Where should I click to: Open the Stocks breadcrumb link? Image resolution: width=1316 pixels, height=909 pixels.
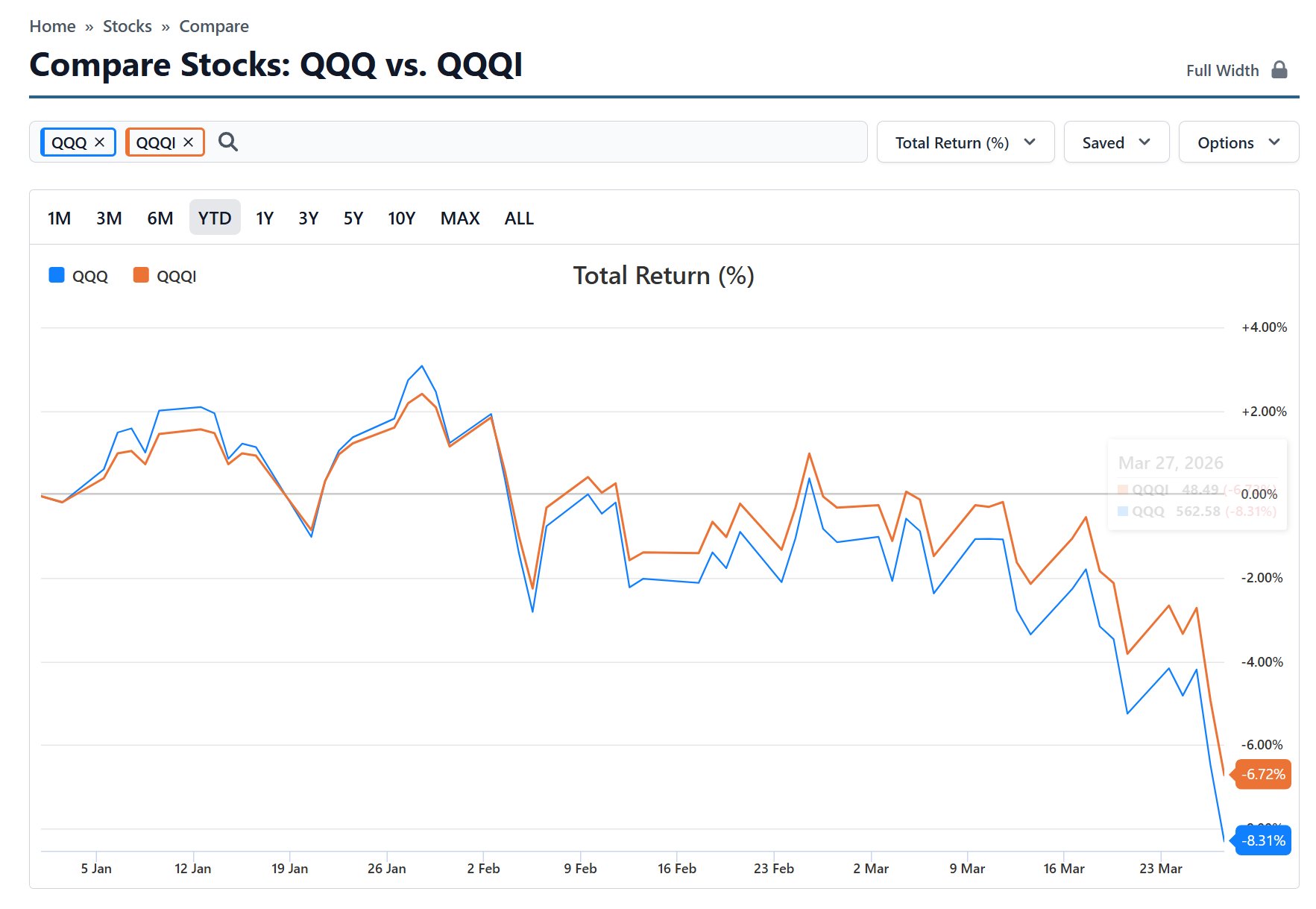pos(127,27)
